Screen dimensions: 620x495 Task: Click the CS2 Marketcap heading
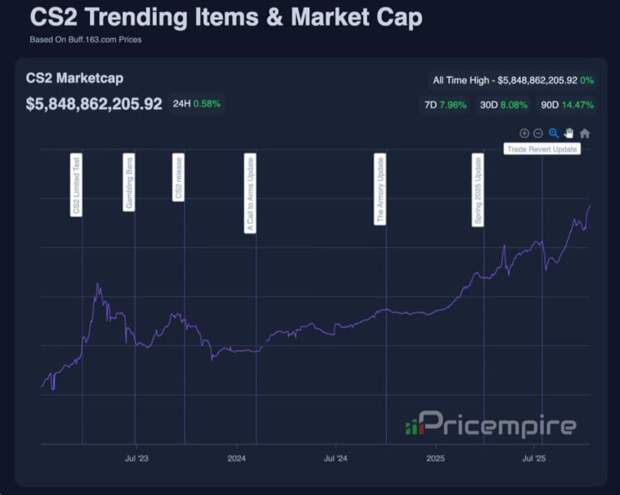75,78
